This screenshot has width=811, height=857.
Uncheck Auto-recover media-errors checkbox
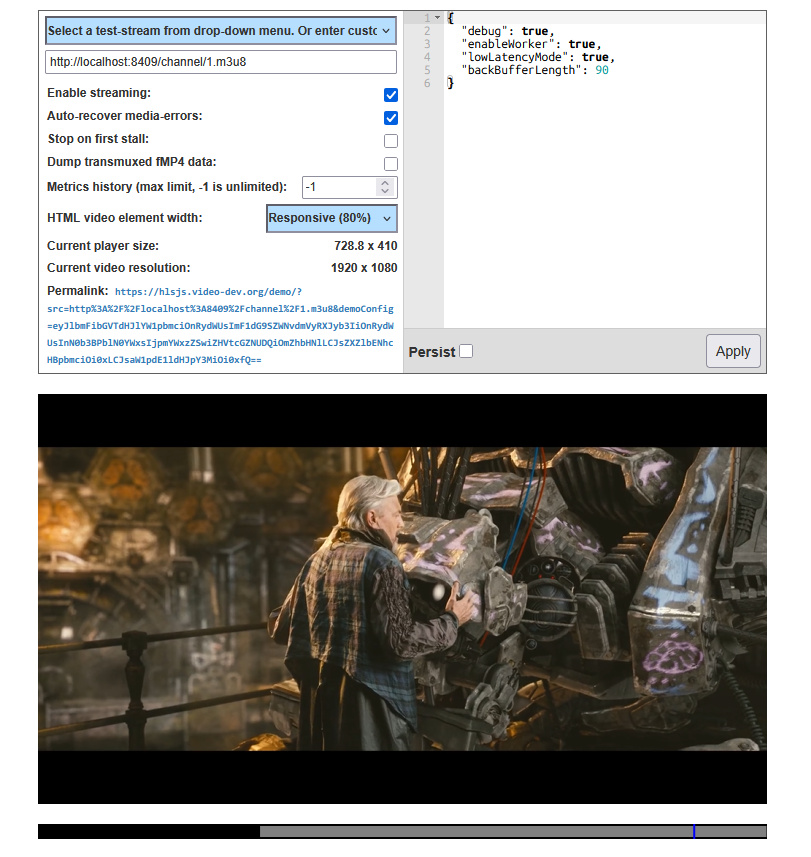(x=391, y=118)
